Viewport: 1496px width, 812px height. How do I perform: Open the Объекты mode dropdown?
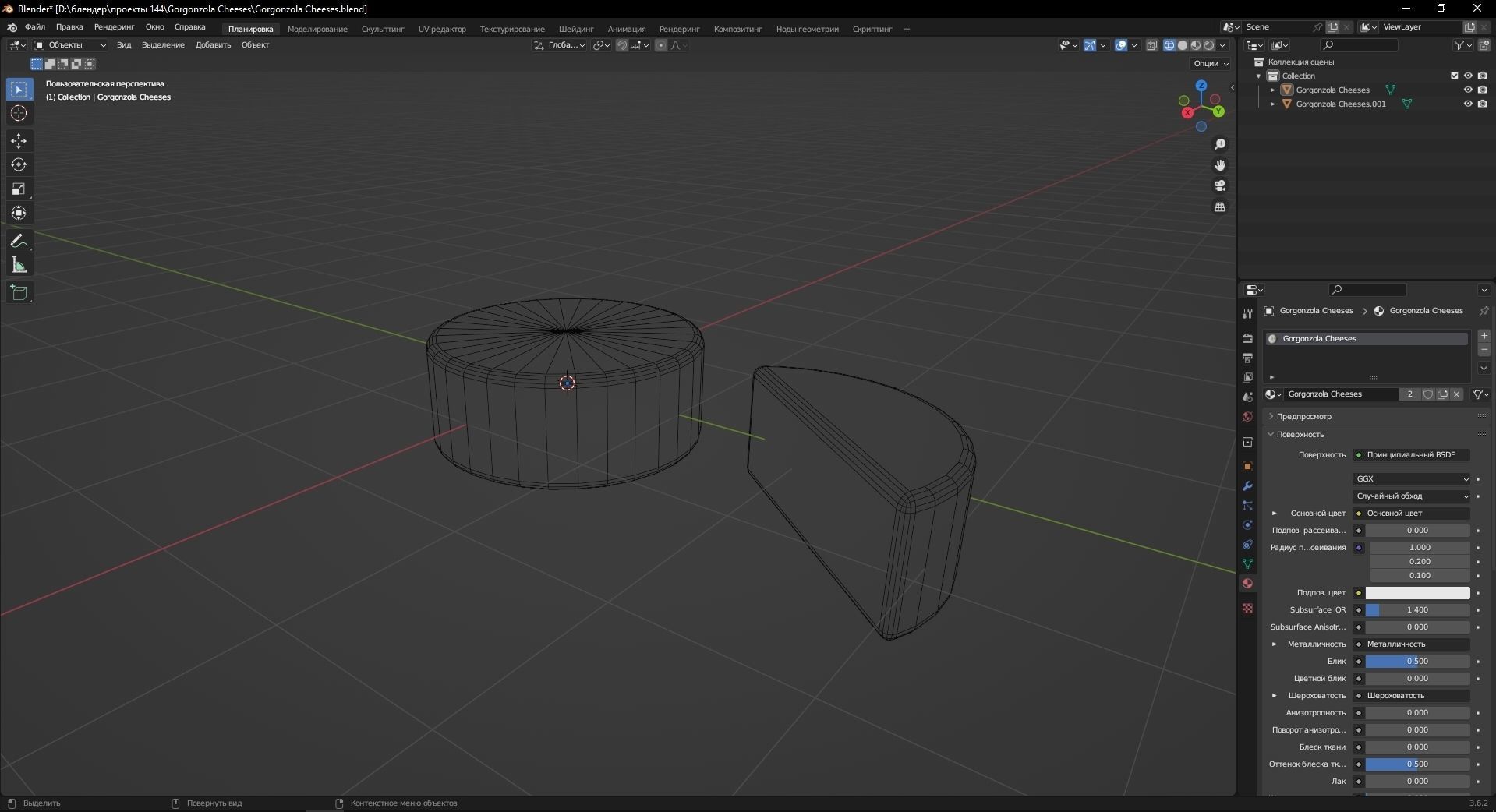70,45
